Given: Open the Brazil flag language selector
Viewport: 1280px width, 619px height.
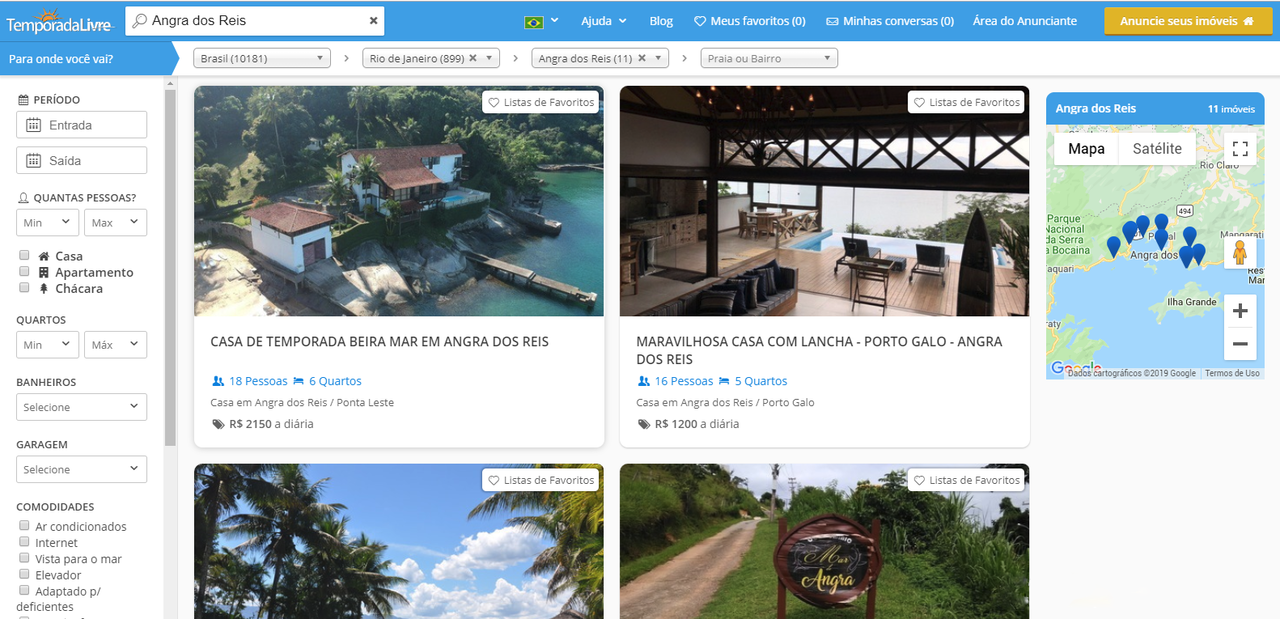Looking at the screenshot, I should pos(540,21).
